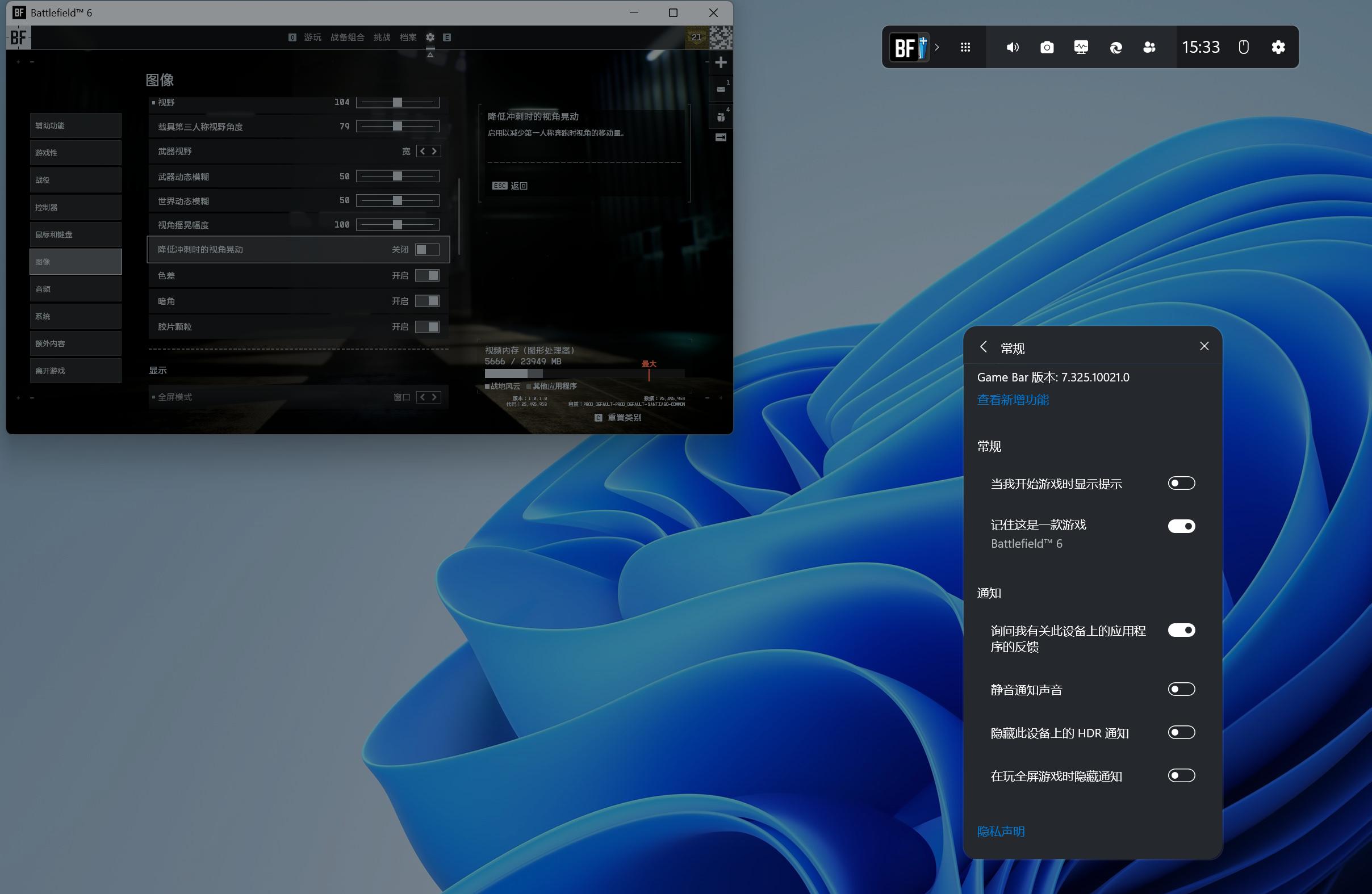Disable the 记住这是一款游戏 toggle

pos(1181,526)
